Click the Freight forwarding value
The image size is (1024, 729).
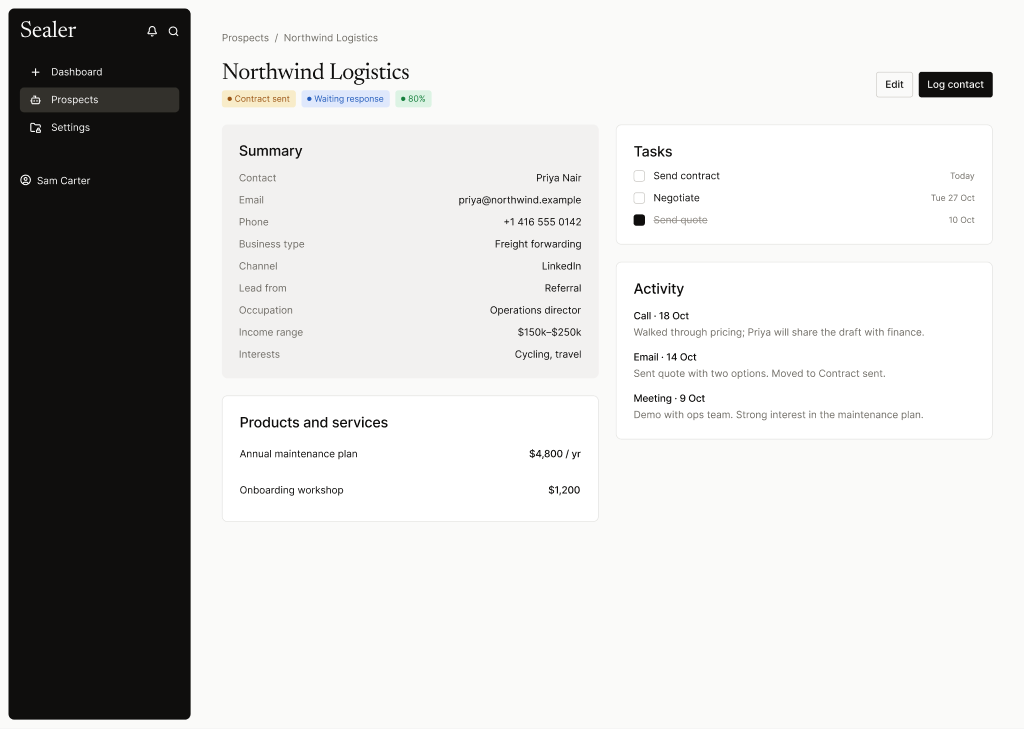coord(538,244)
